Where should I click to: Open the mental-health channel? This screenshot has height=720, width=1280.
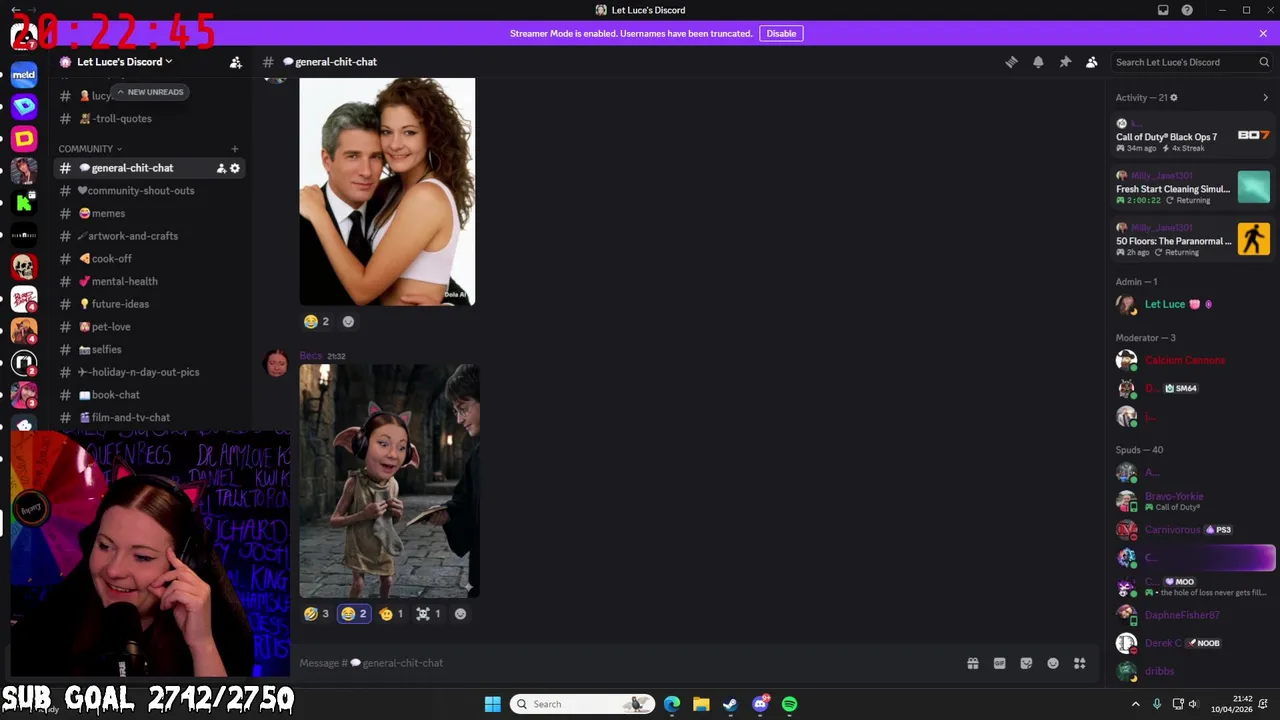[148, 281]
